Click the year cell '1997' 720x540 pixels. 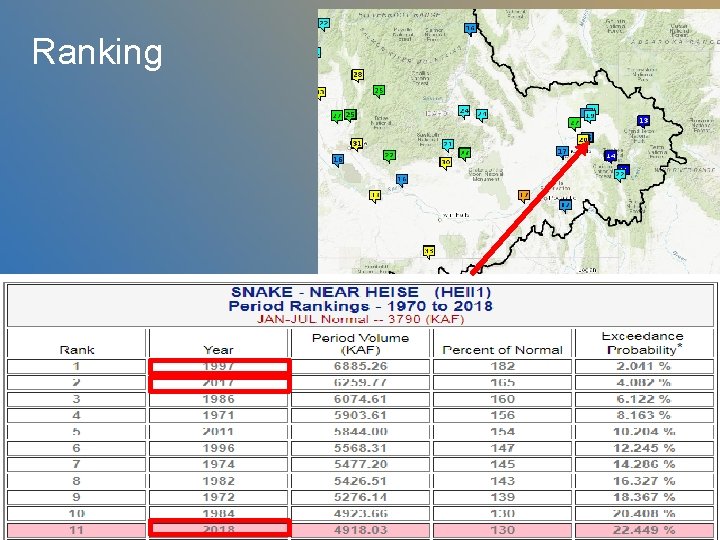click(219, 366)
